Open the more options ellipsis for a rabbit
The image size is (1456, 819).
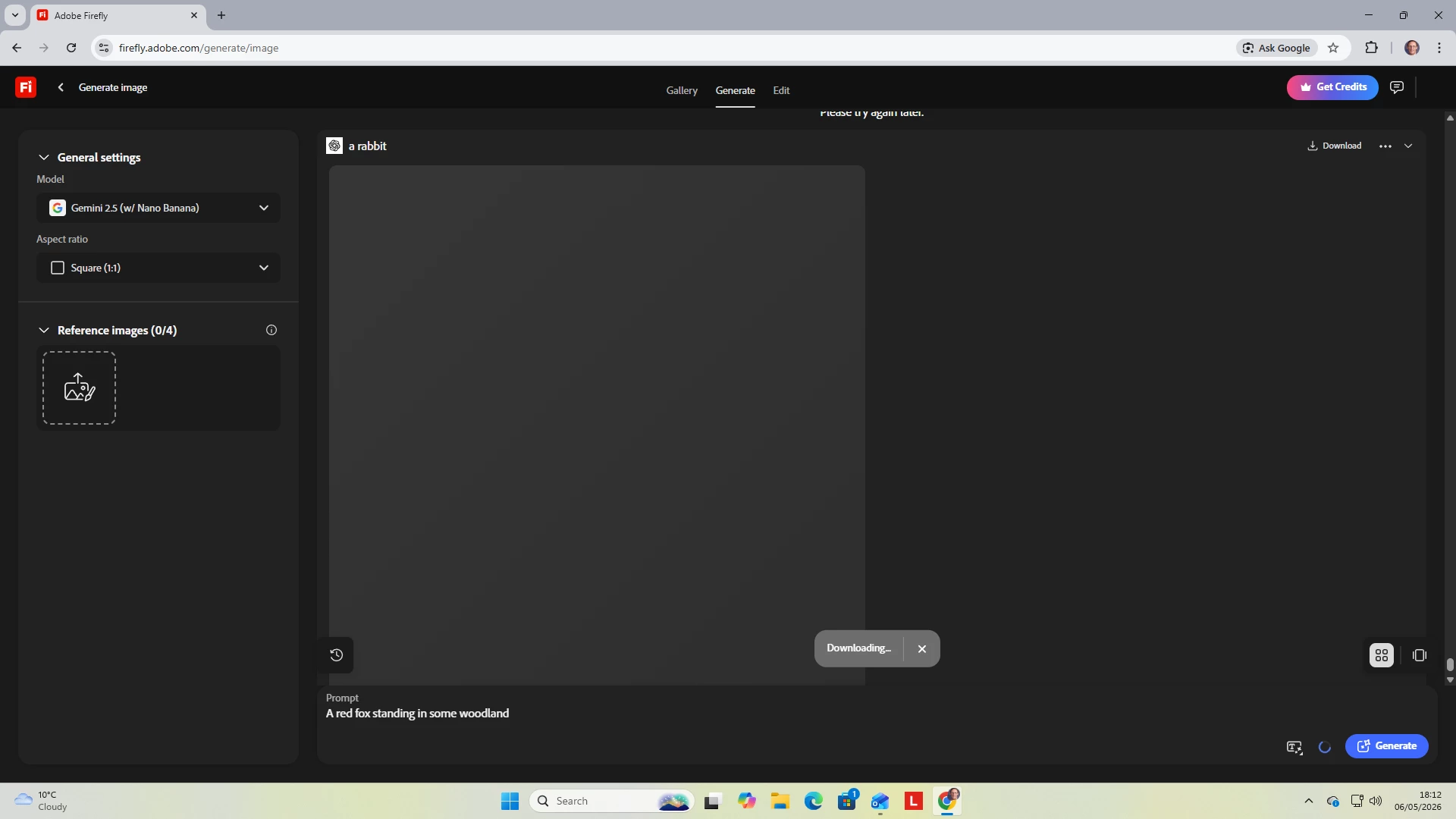(1385, 146)
